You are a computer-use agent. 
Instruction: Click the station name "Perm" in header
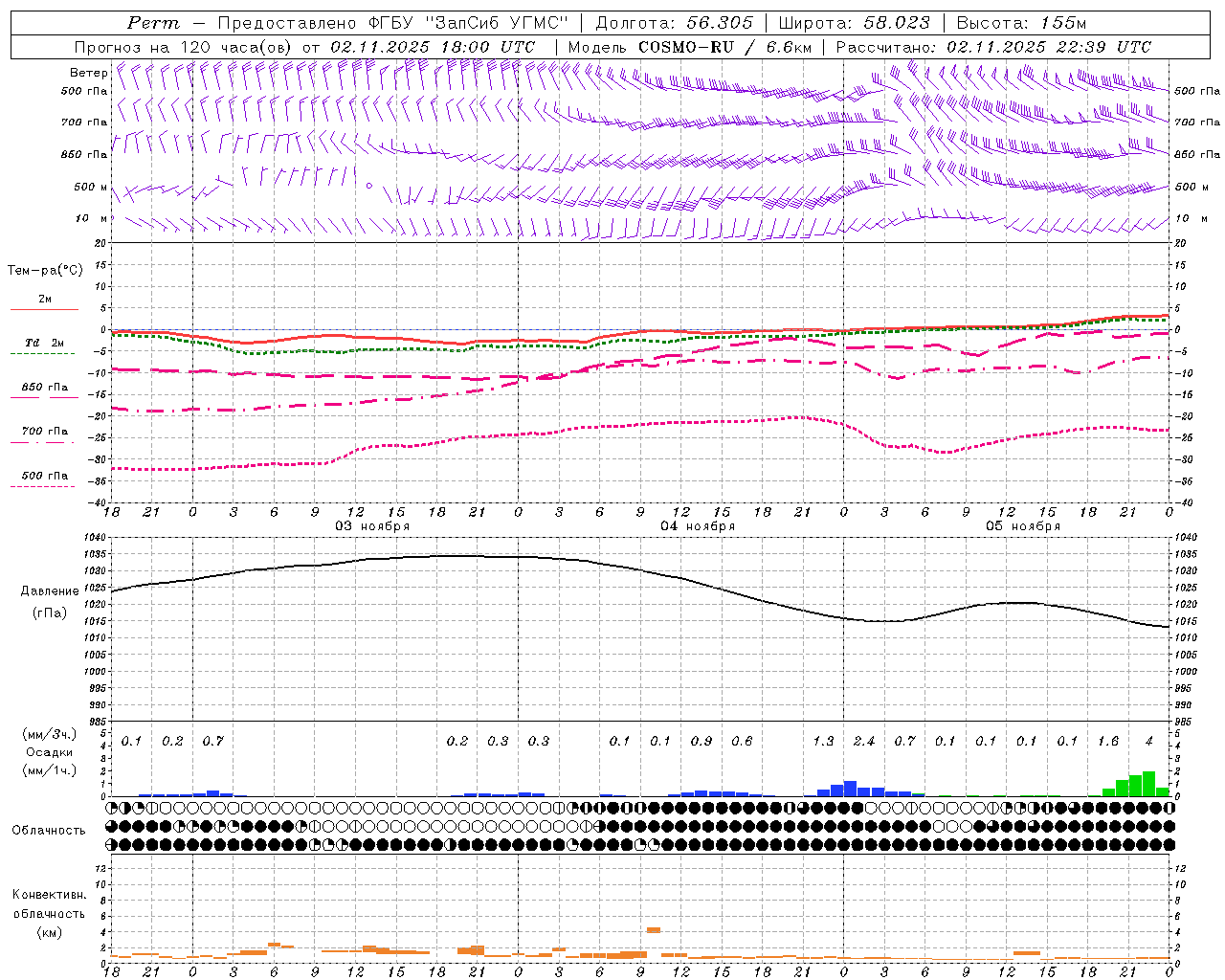pos(153,23)
